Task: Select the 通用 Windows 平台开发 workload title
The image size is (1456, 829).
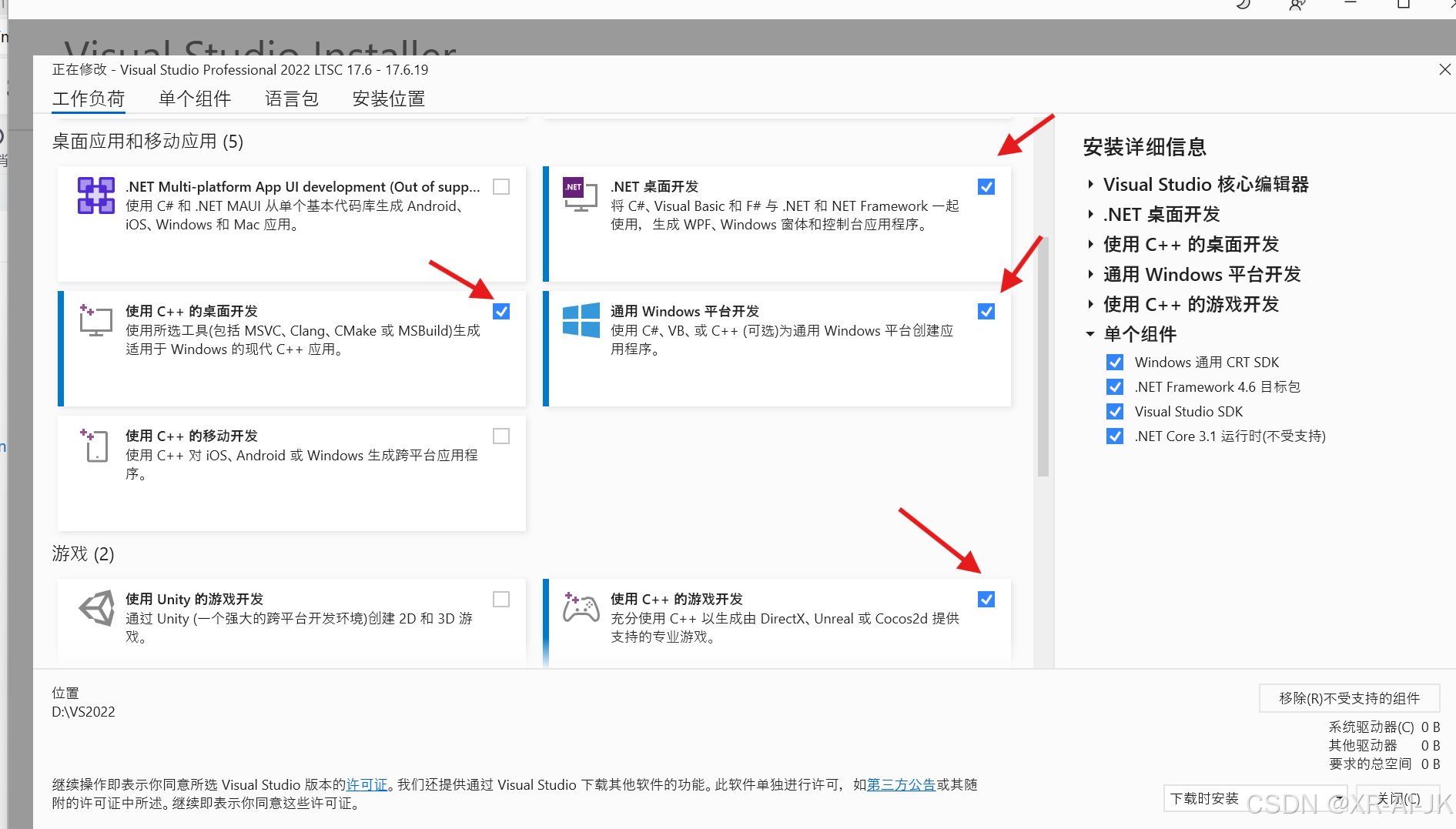Action: [x=684, y=312]
